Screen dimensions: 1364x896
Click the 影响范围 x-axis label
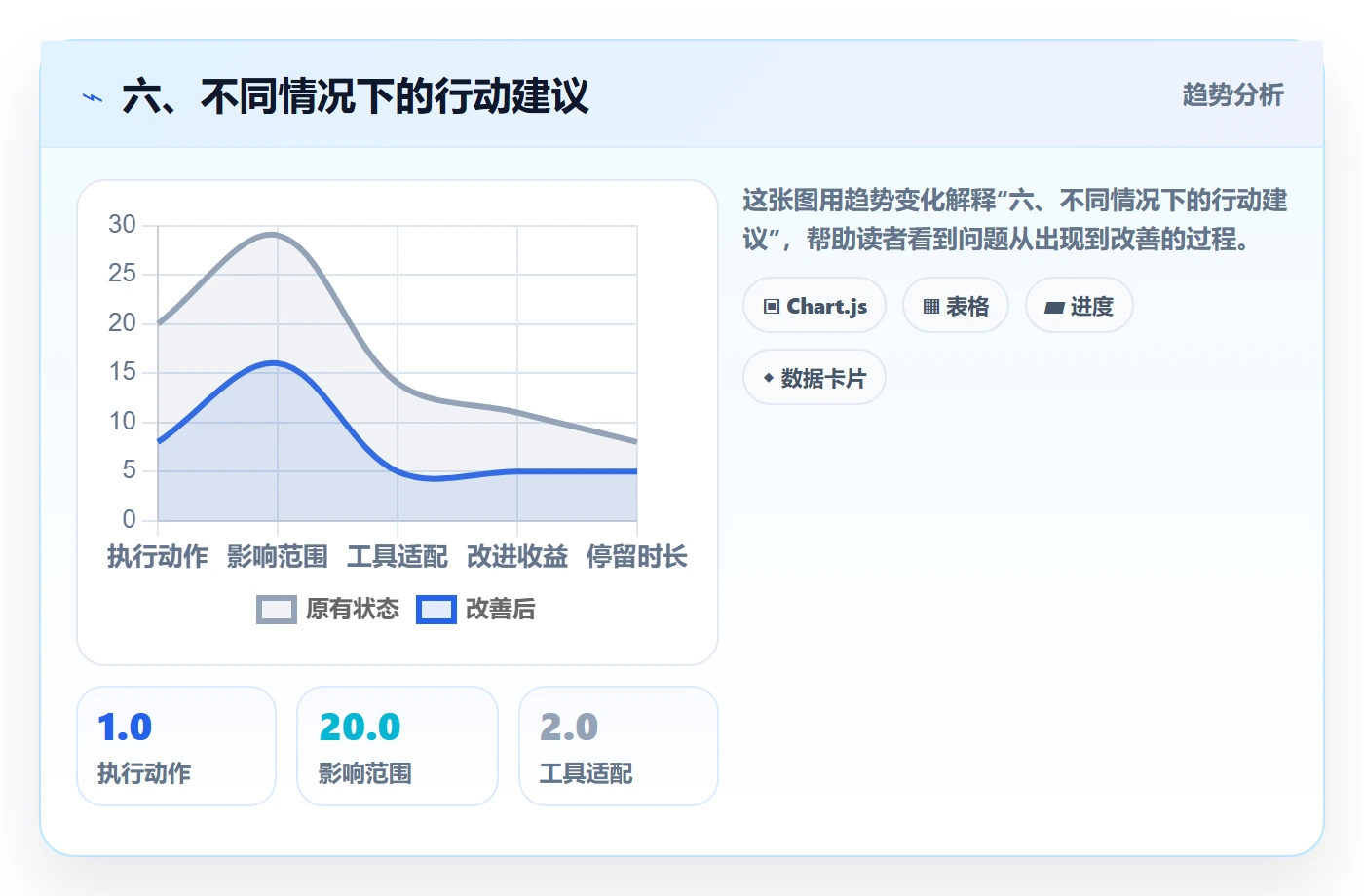click(x=278, y=557)
